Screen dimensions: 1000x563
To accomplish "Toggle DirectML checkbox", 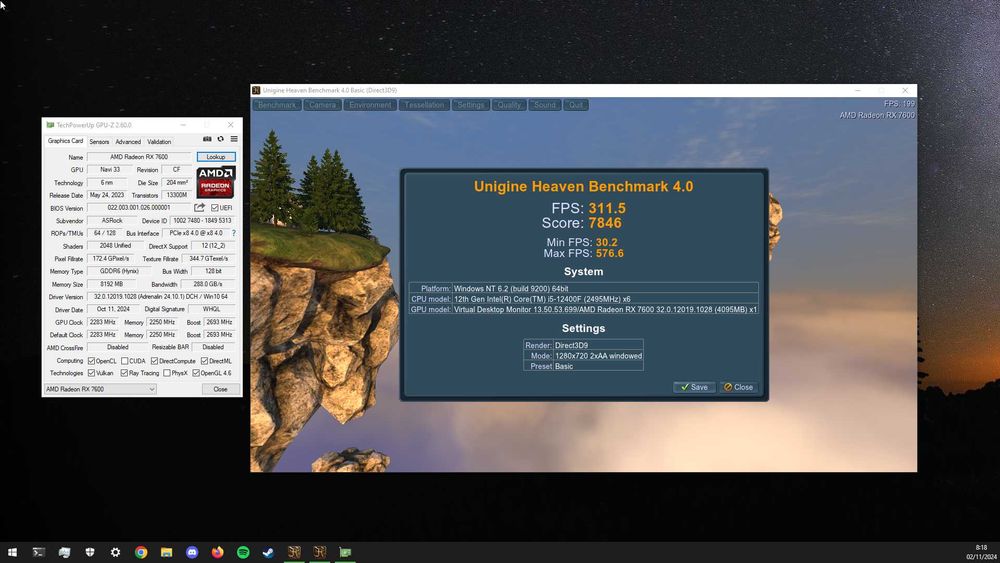I will [x=204, y=361].
